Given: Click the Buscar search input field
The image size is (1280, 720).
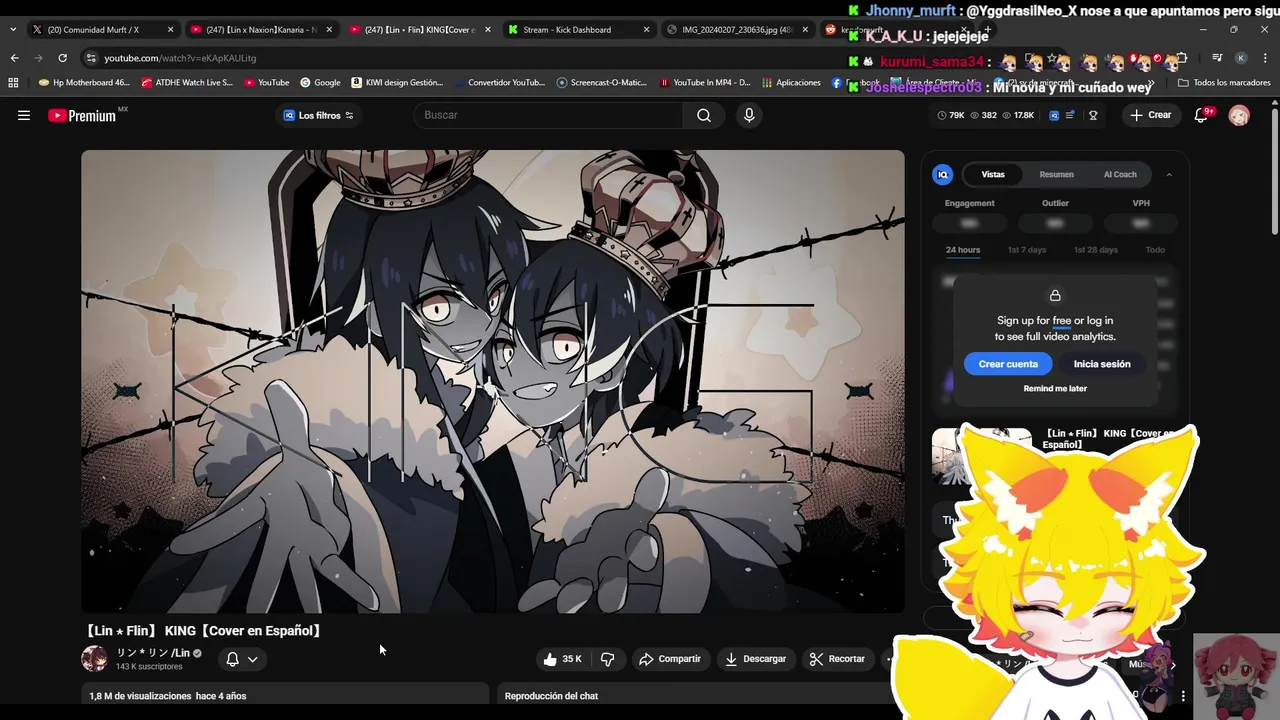Looking at the screenshot, I should (x=548, y=115).
